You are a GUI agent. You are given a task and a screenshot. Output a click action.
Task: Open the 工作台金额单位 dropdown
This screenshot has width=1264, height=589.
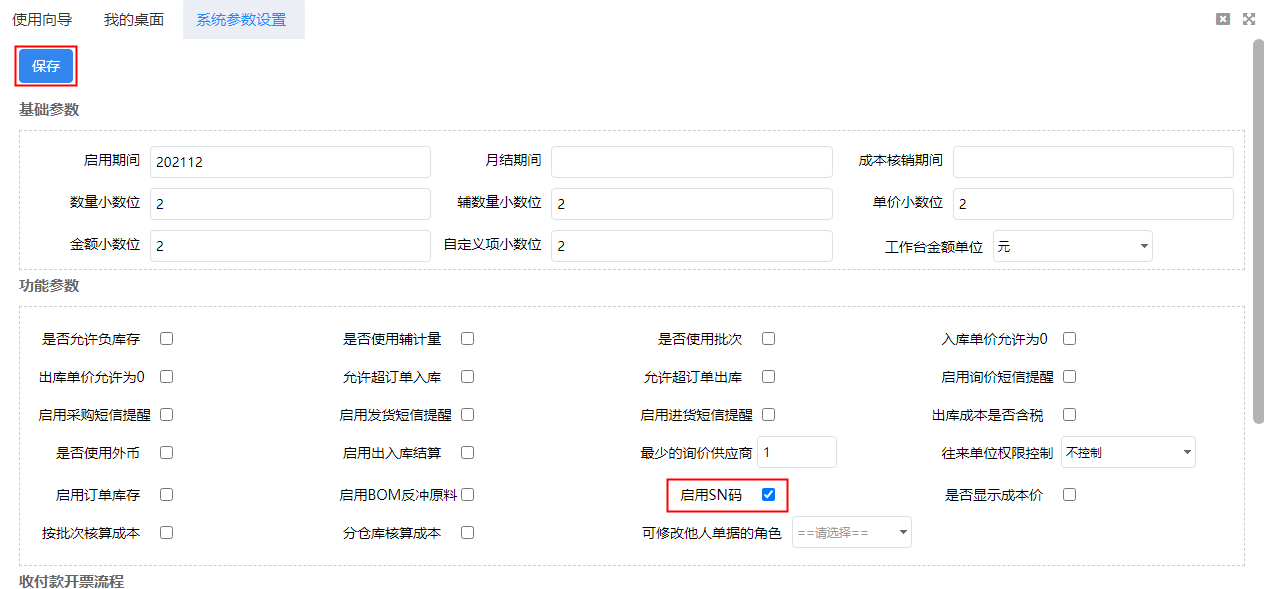[x=1072, y=246]
